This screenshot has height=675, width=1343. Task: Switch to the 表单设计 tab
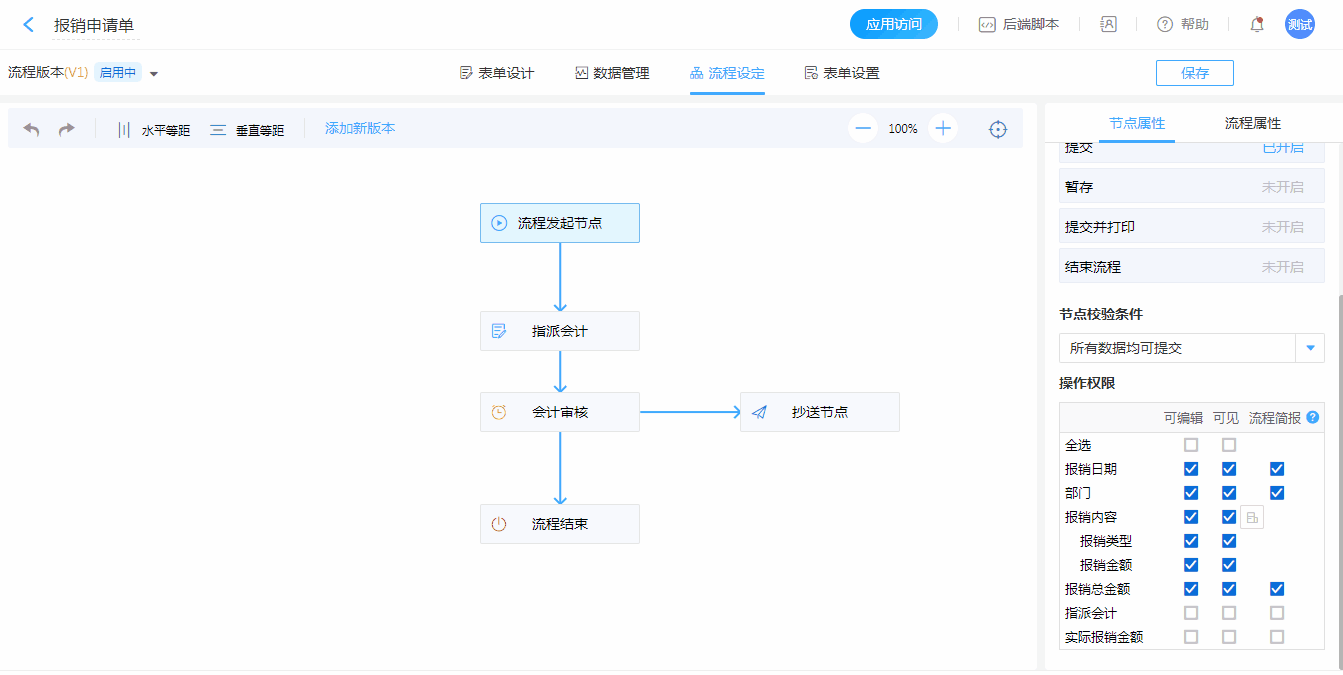[497, 73]
